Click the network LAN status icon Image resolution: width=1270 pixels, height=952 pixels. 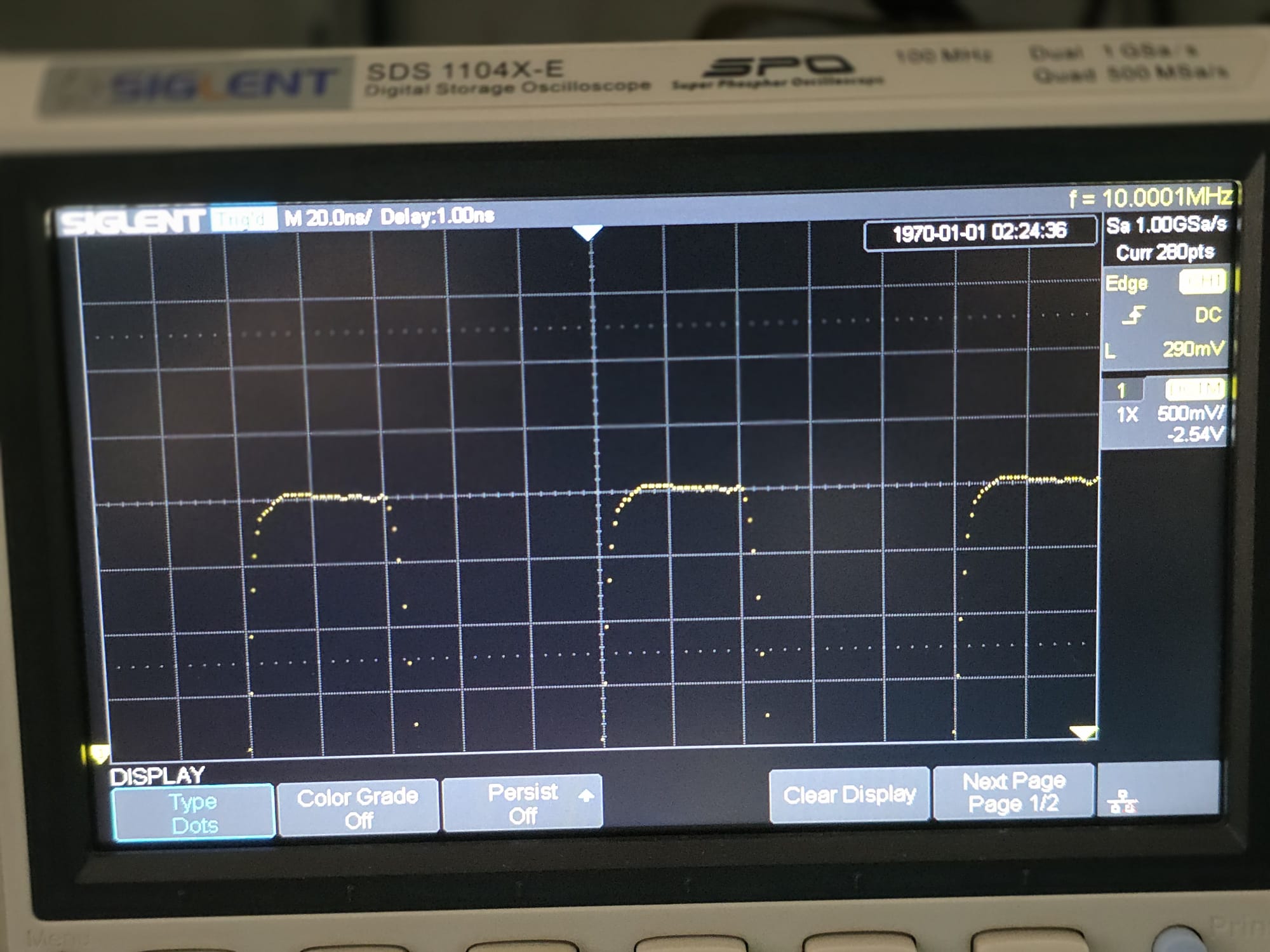coord(1122,802)
